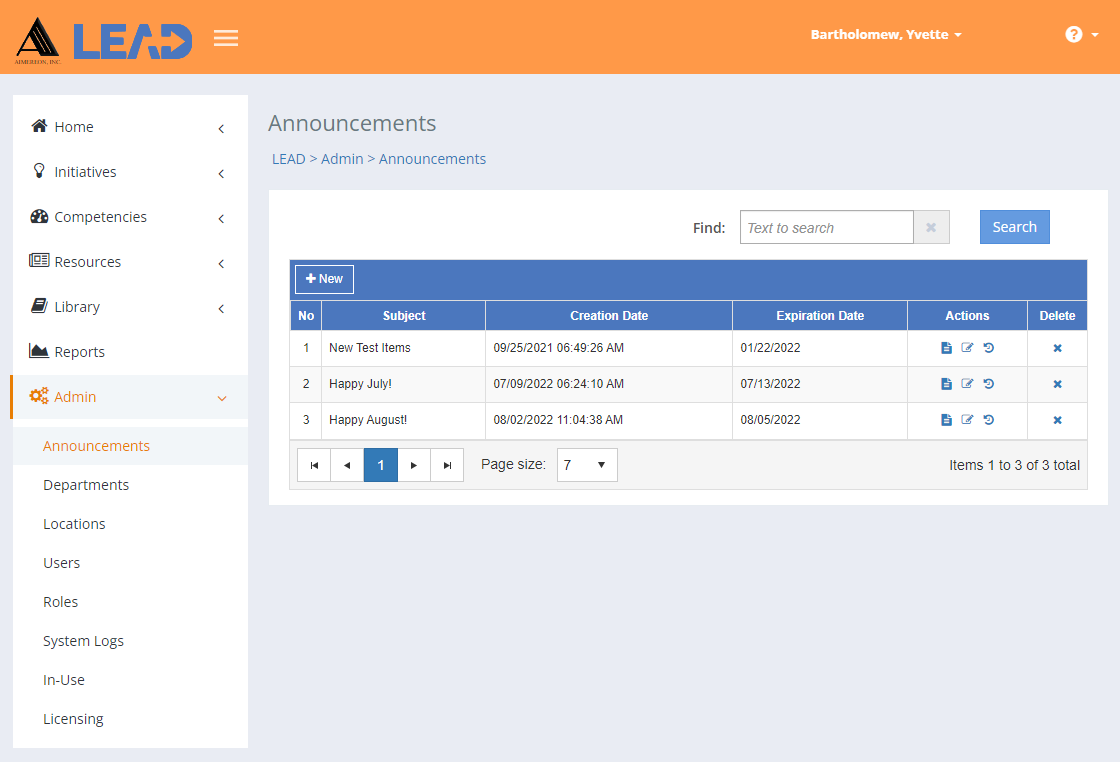
Task: Click the '09/25/2021 06:49:26 AM' cell
Action: coord(609,348)
